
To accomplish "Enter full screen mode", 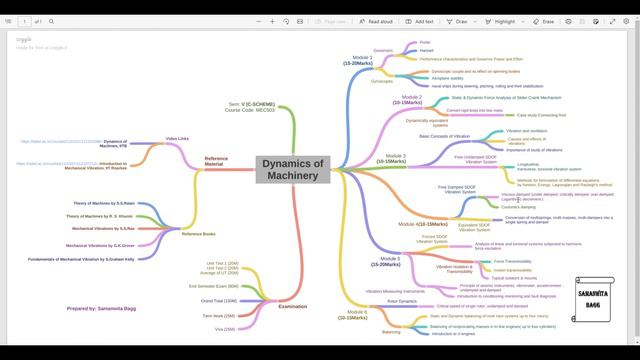I will (612, 21).
